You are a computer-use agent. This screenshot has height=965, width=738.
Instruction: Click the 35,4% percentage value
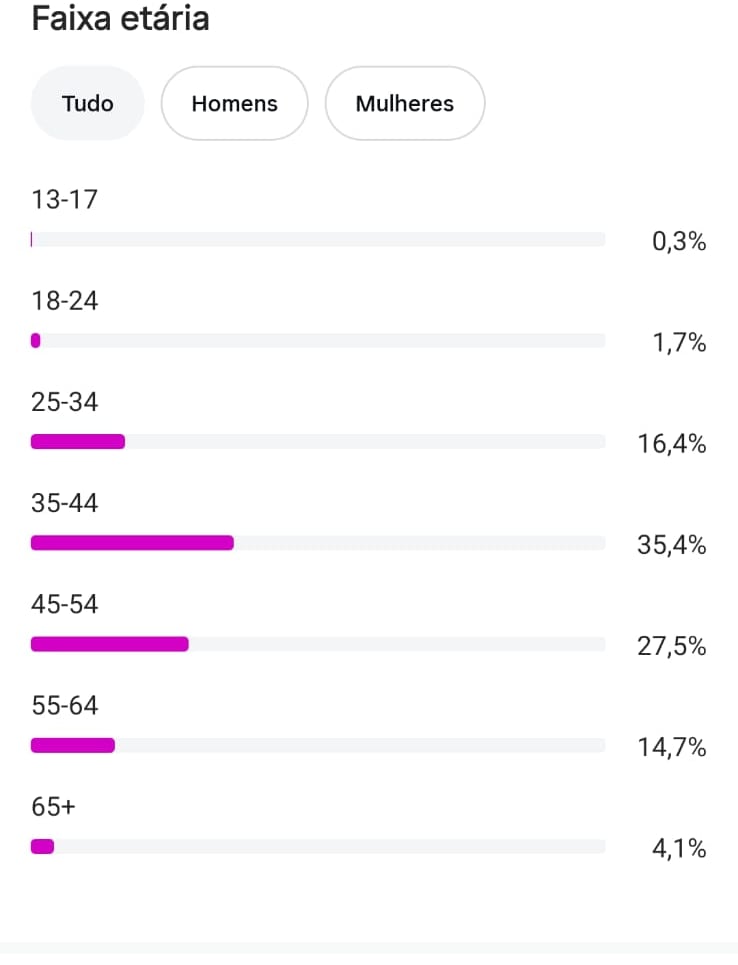[672, 546]
